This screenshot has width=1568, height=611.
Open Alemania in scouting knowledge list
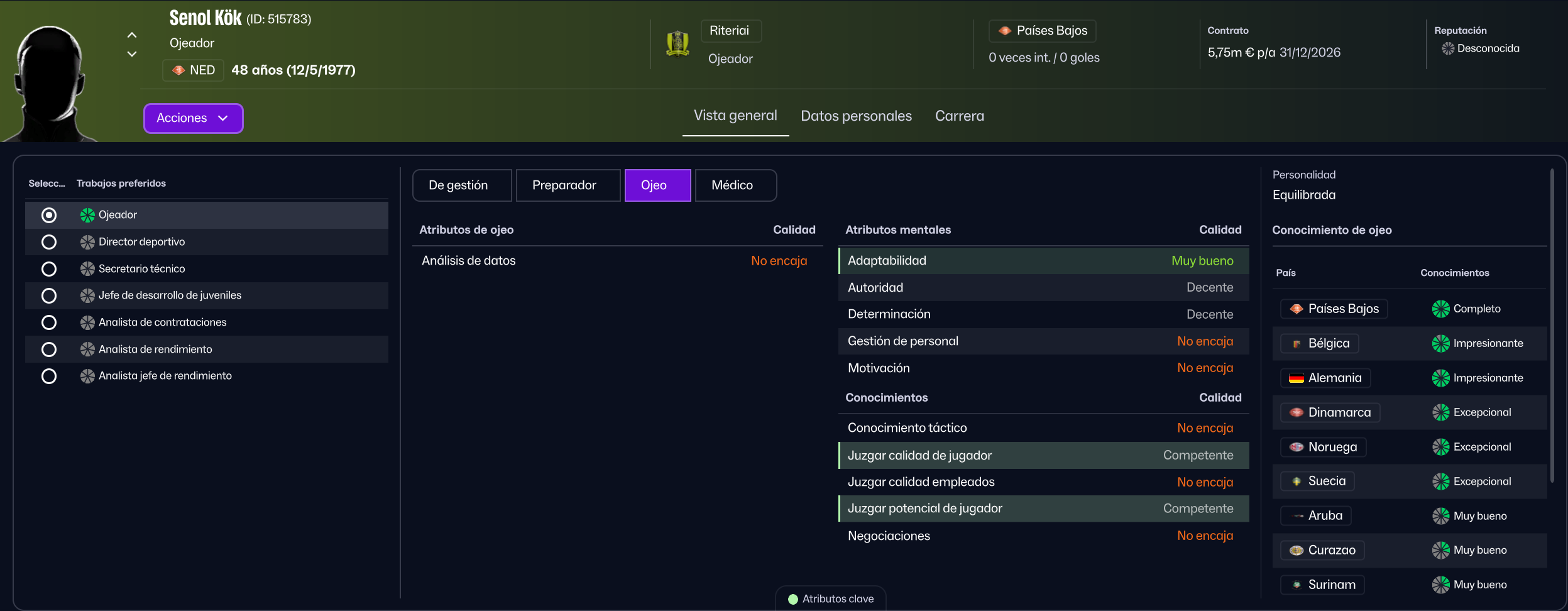pyautogui.click(x=1325, y=378)
